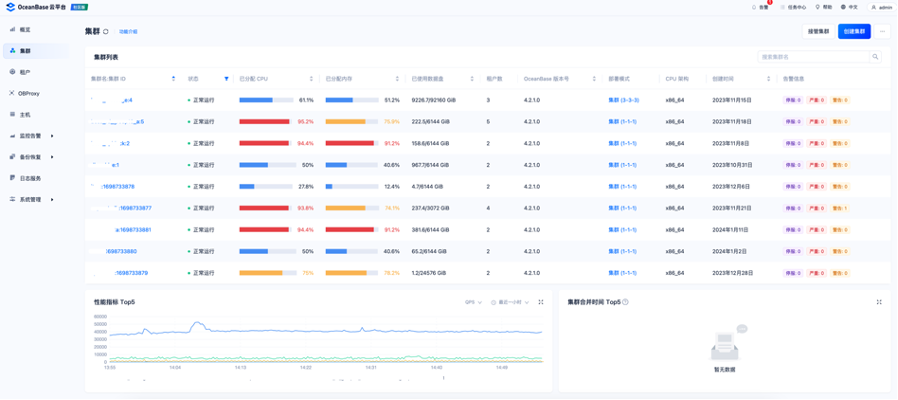Screen dimensions: 898x400
Task: Expand the 集群合并时间 Top5 panel fullscreen
Action: pyautogui.click(x=879, y=302)
